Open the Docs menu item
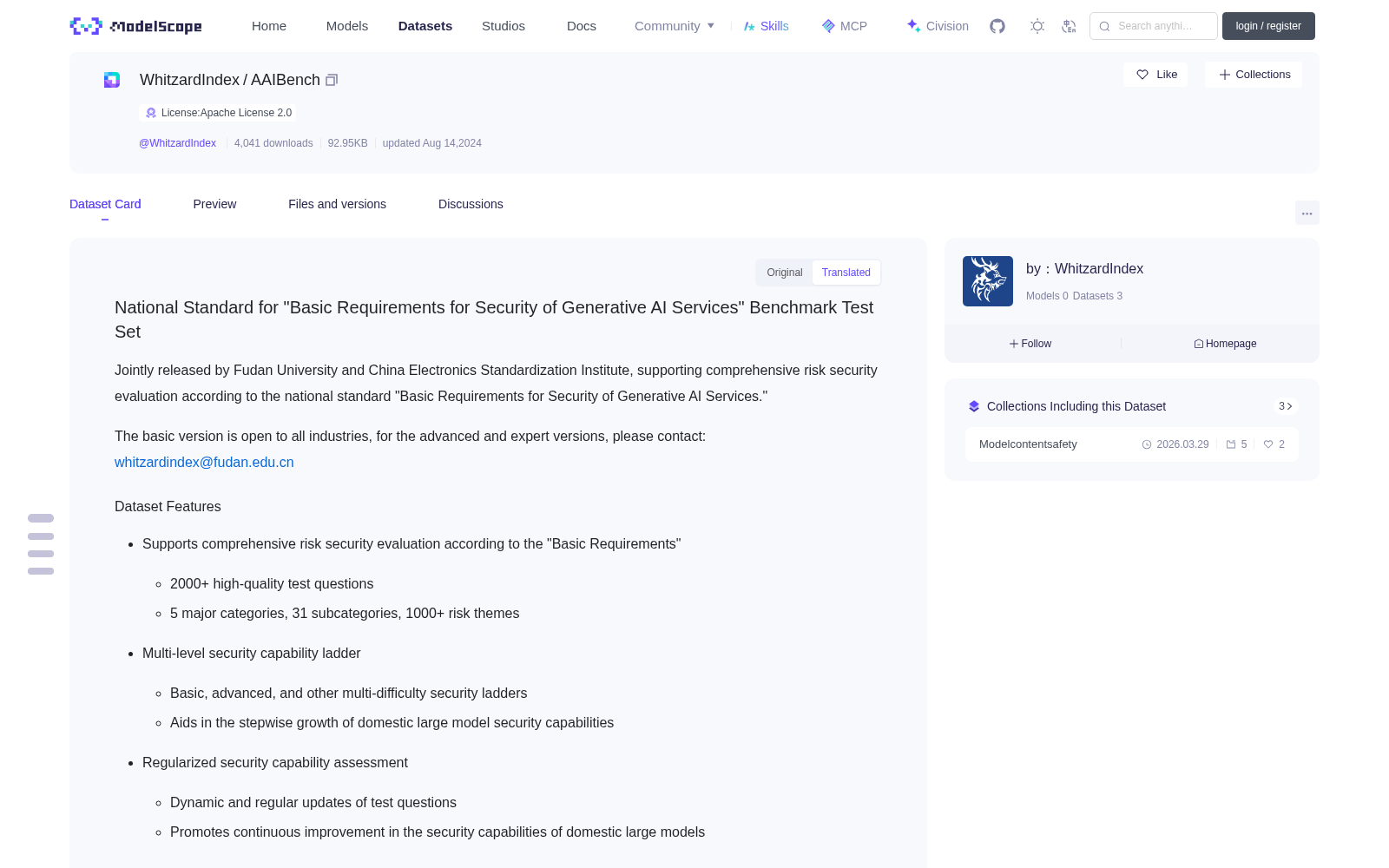The width and height of the screenshot is (1389, 868). point(582,26)
